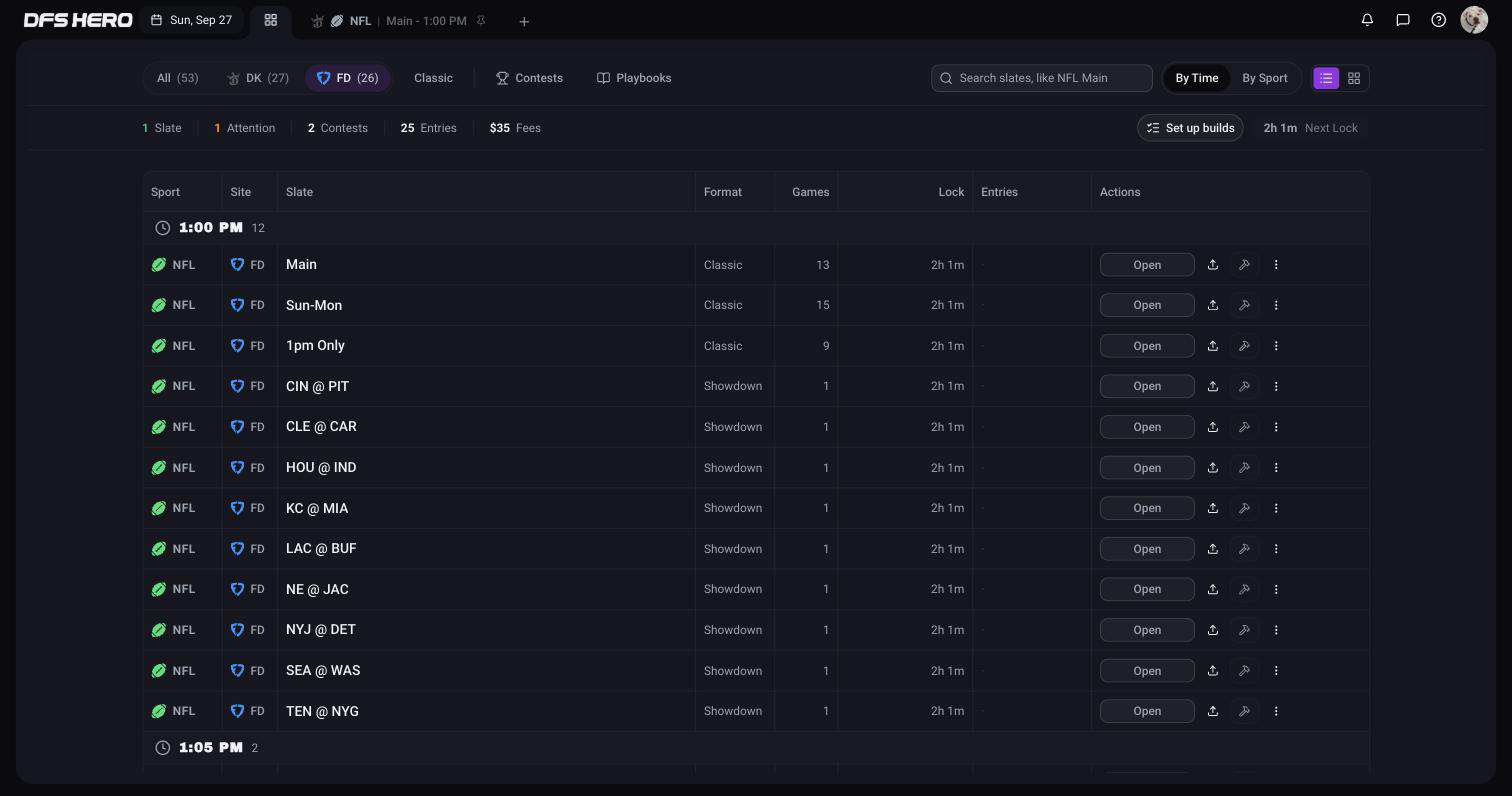Image resolution: width=1512 pixels, height=796 pixels.
Task: Sort slates By Time
Action: tap(1197, 78)
